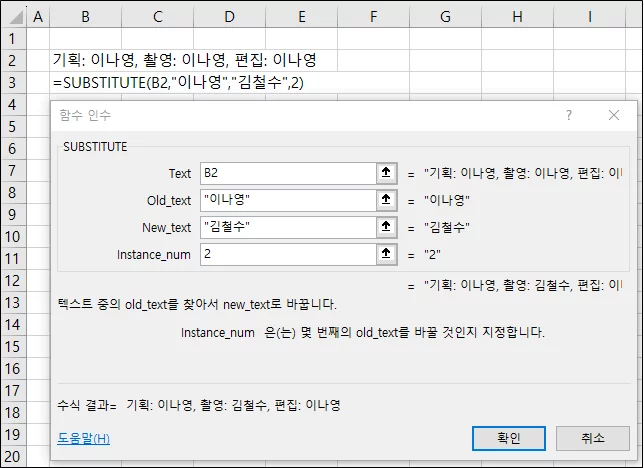Click the evaluated value "2" next to Instance_num
Viewport: 644px width, 468px height.
click(x=432, y=255)
